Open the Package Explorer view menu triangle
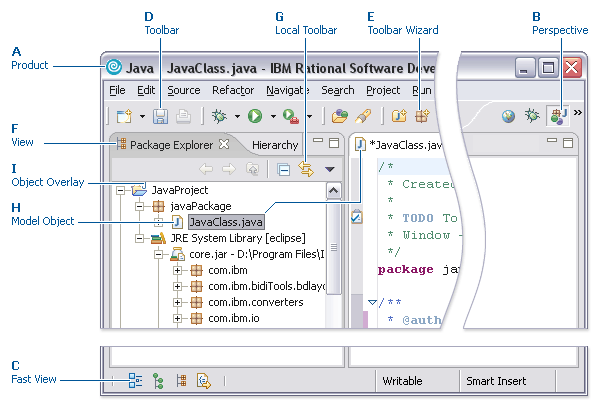Screen dimensions: 601x405 (x=330, y=169)
